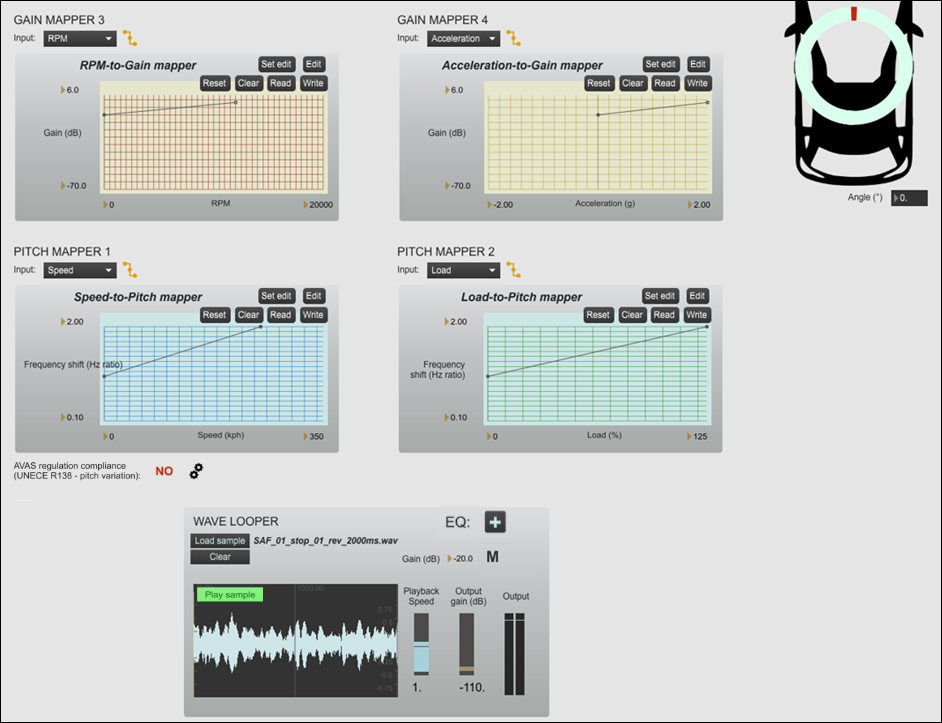942x723 pixels.
Task: Click RPM-to-Gain min gain -70.0 field
Action: click(73, 186)
